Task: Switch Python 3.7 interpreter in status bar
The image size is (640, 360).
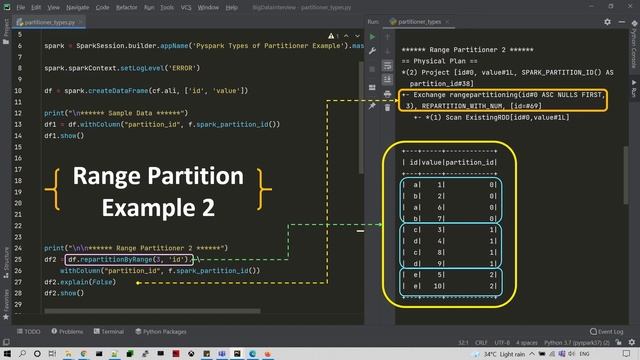Action: 577,343
